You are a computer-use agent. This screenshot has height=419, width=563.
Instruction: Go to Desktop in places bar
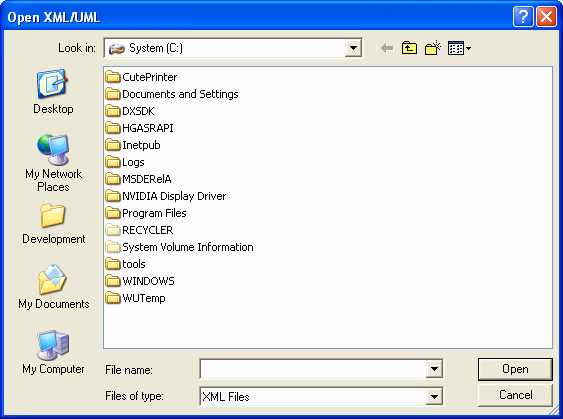pos(53,92)
